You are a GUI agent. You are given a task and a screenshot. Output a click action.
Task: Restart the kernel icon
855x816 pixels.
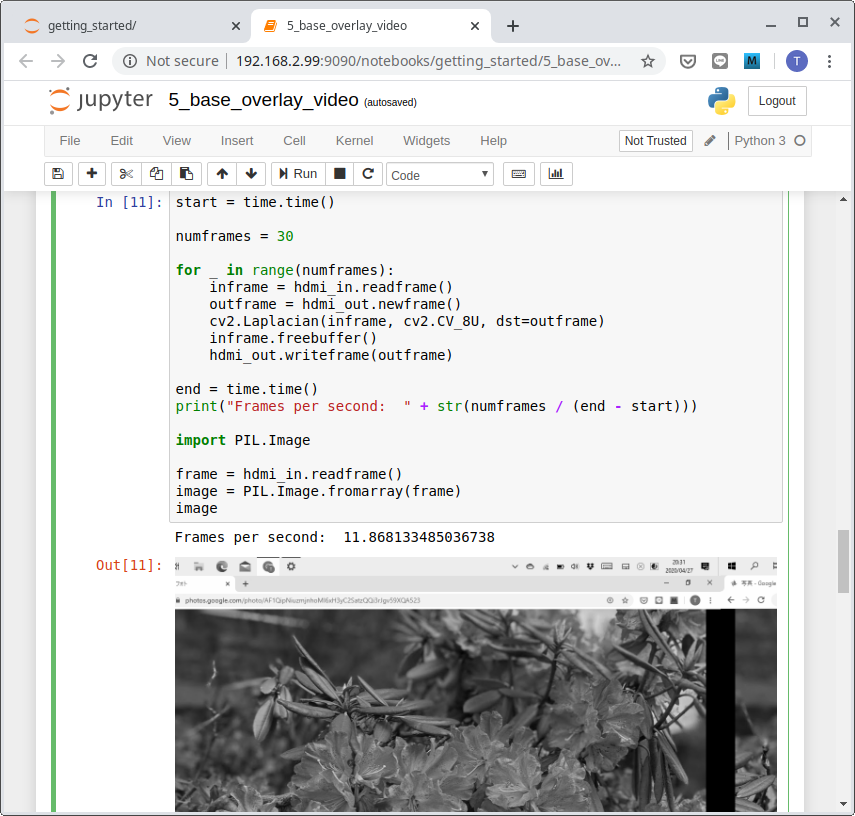pos(368,174)
